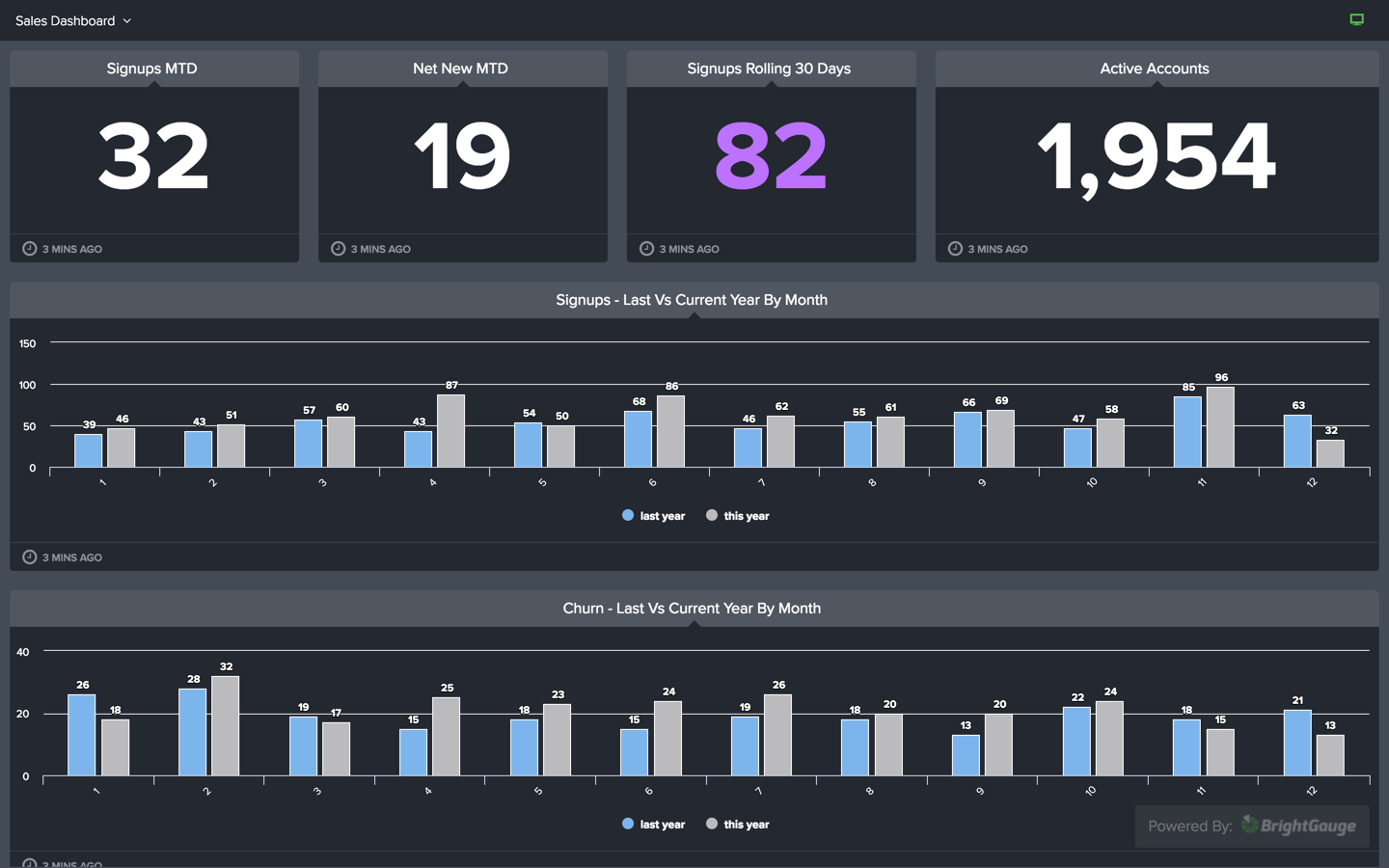Expand the Signups - Last Vs Current Year header
The width and height of the screenshot is (1389, 868).
pos(692,300)
